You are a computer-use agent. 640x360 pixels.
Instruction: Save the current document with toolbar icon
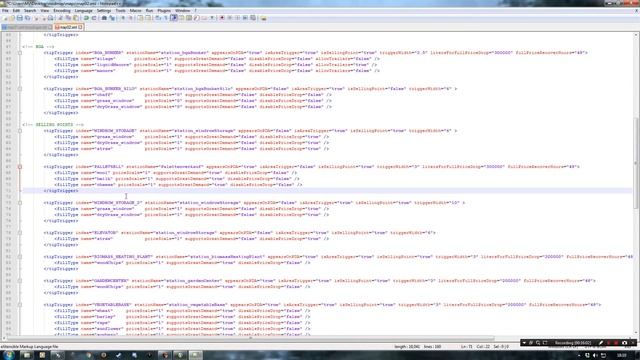[x=20, y=18]
